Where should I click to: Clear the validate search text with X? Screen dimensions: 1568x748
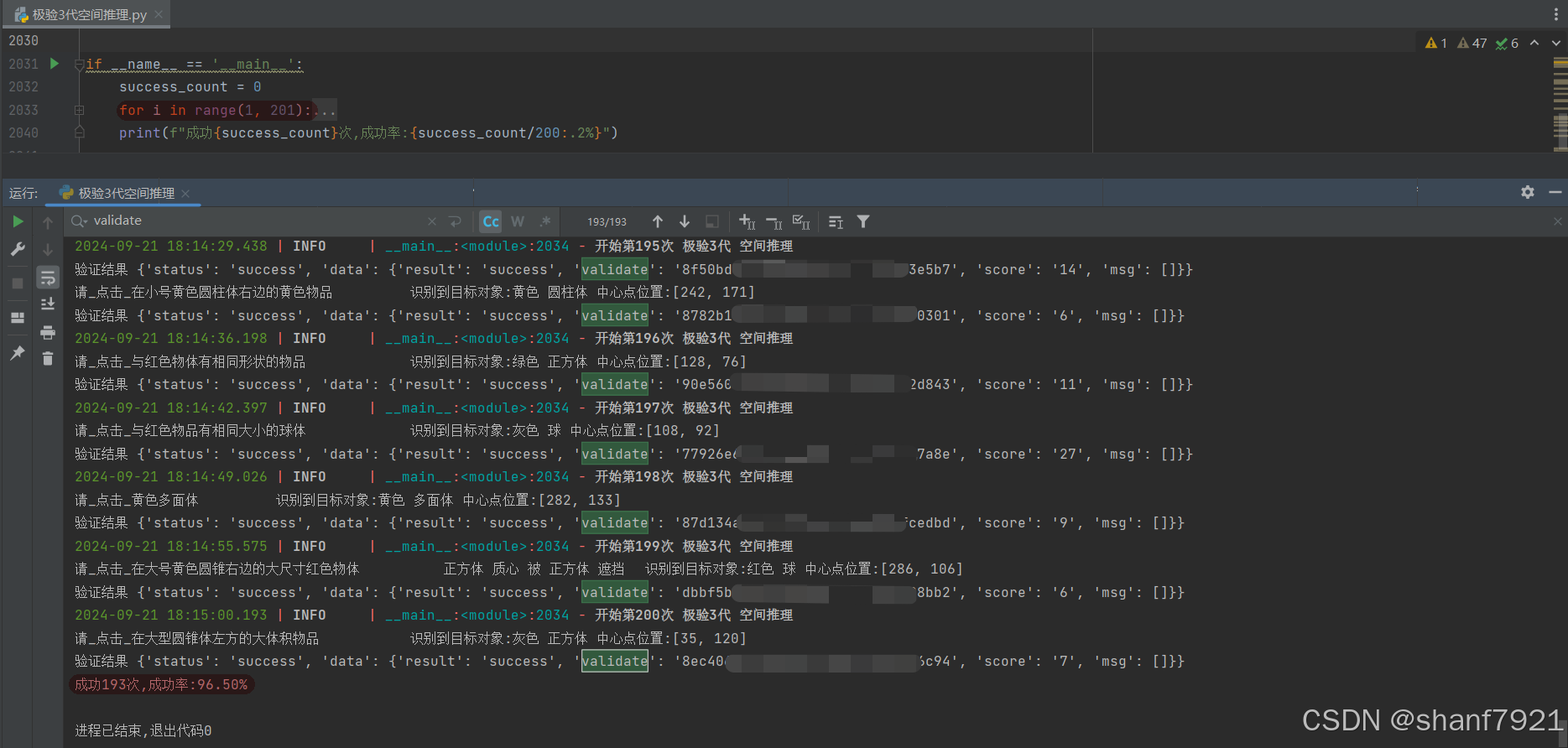[x=431, y=221]
